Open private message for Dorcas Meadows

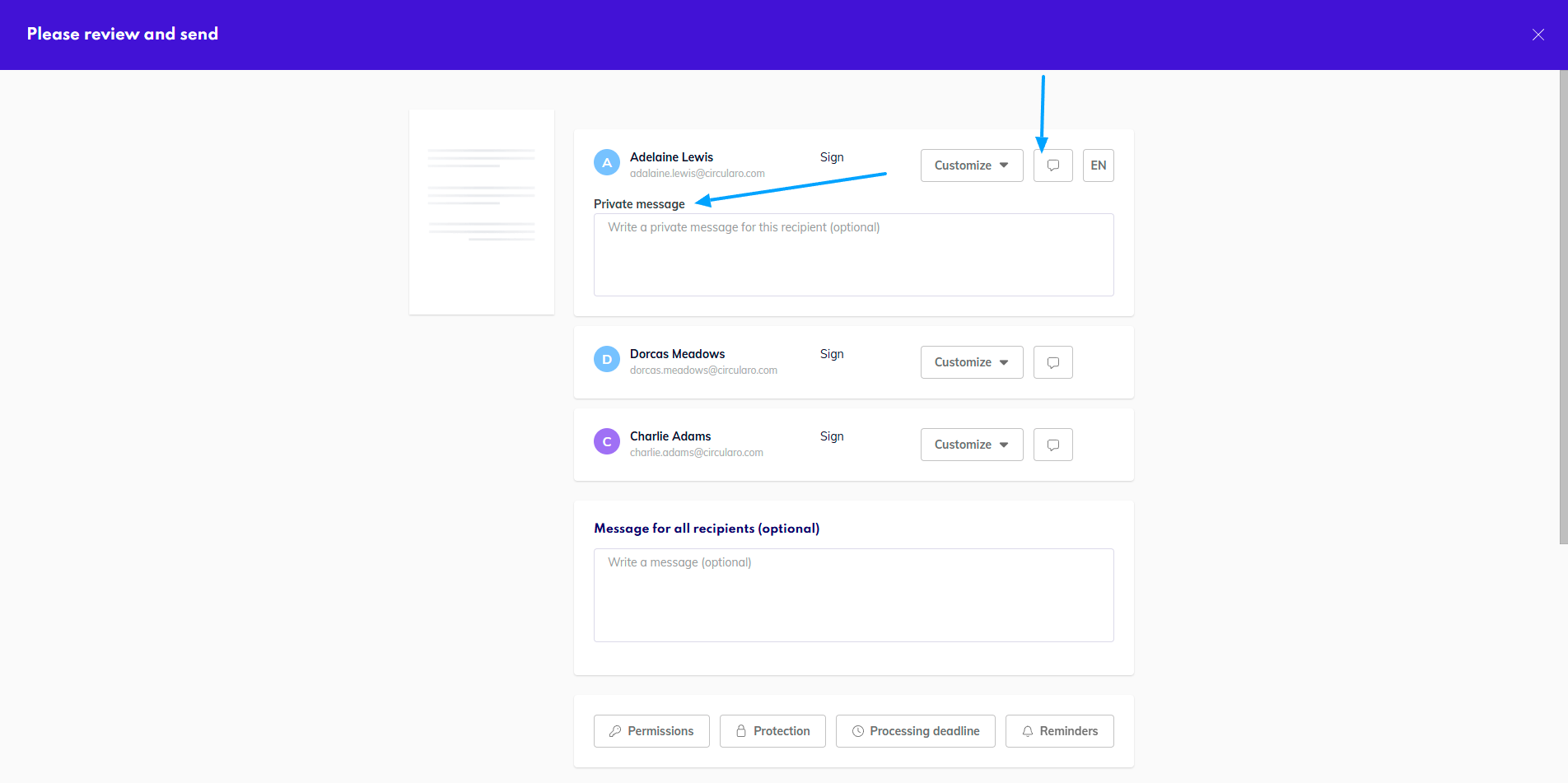coord(1052,362)
